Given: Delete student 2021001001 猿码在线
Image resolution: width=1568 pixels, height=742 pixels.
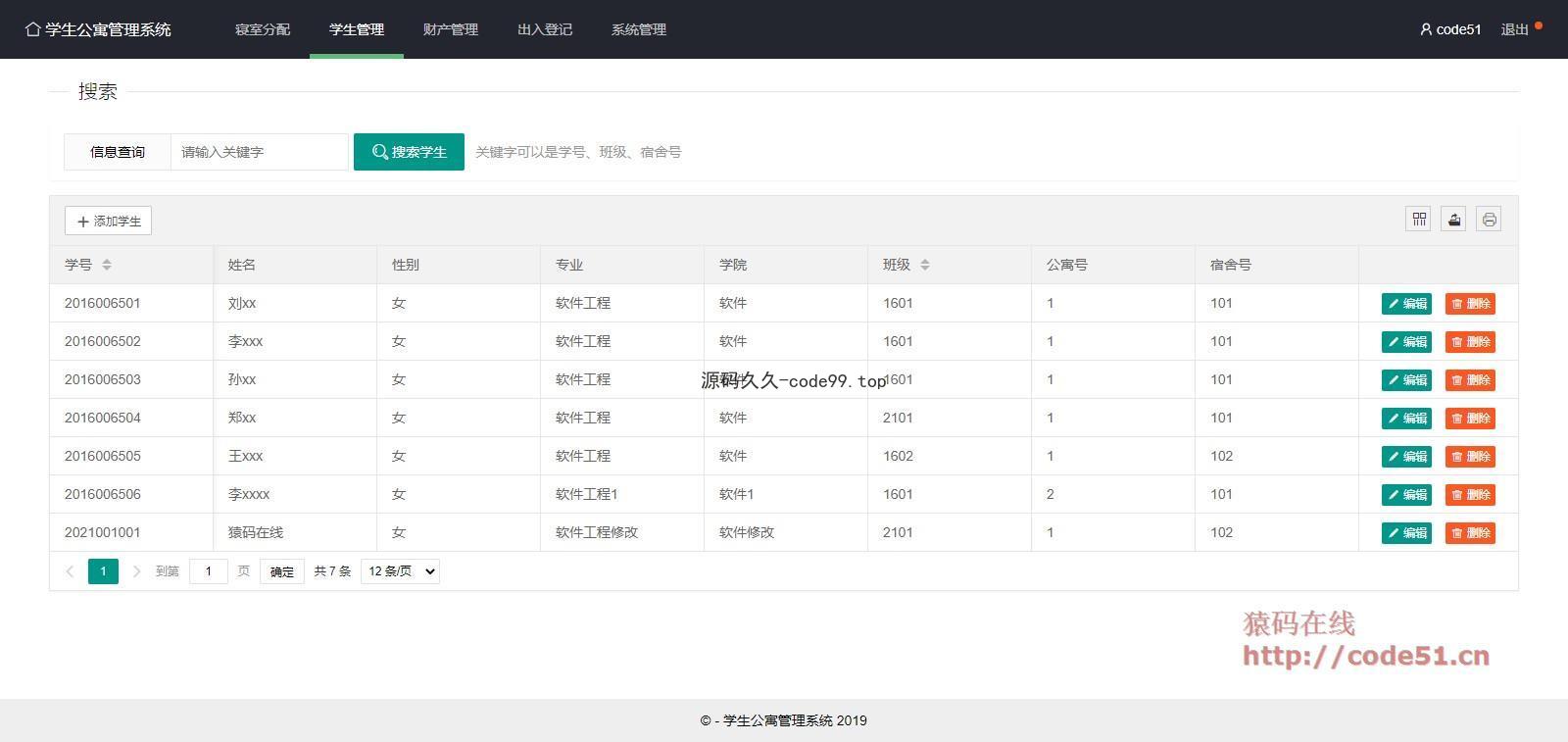Looking at the screenshot, I should (x=1470, y=533).
